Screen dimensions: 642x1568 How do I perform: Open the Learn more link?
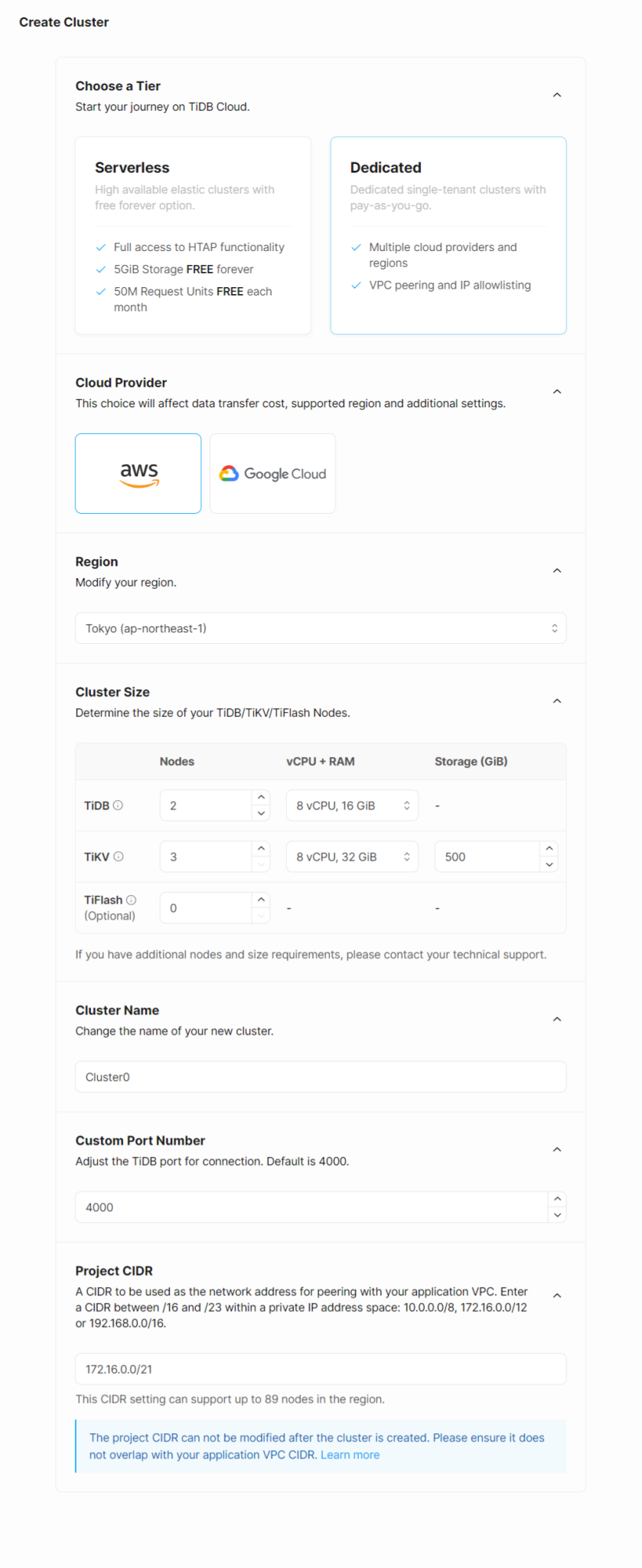point(350,1455)
